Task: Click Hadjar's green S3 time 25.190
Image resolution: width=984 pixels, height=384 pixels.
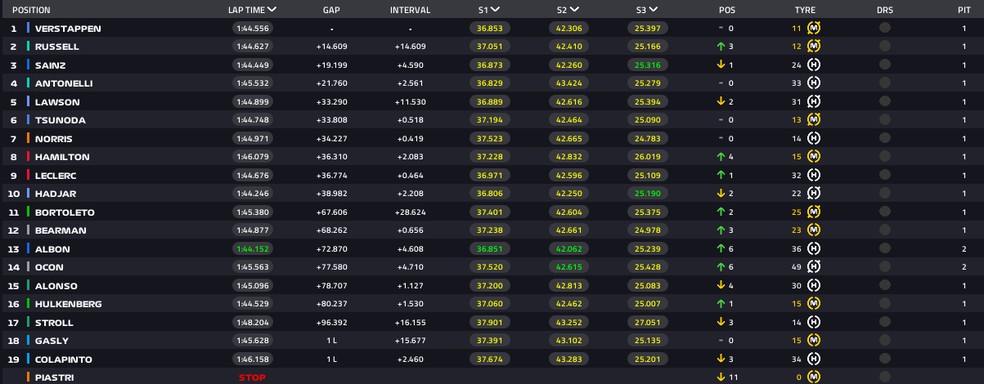Action: tap(647, 194)
